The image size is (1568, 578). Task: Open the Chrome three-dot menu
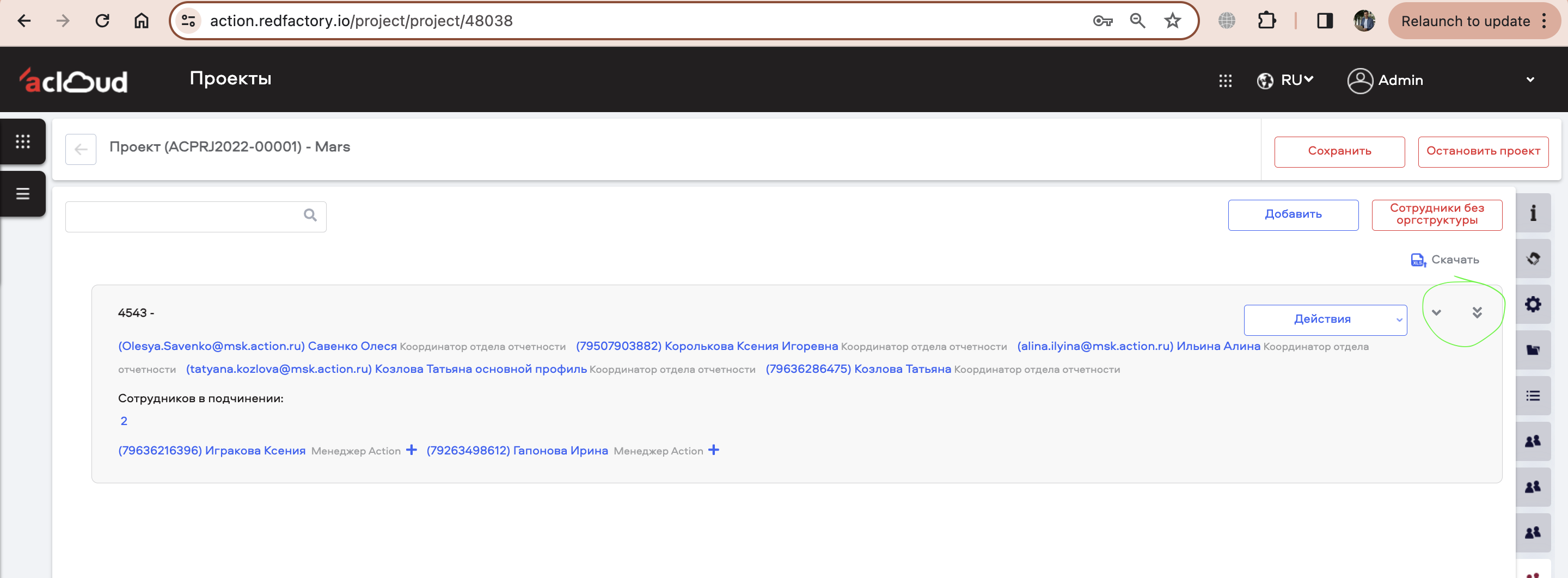1544,21
